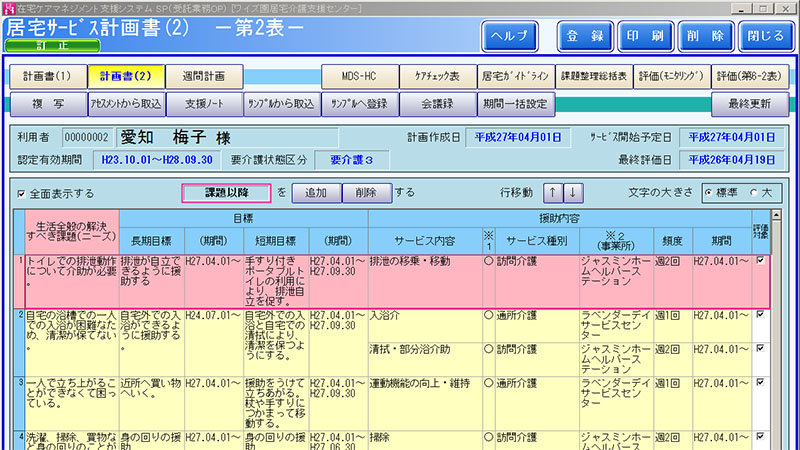Viewport: 800px width, 450px height.
Task: Click the 登録 register button
Action: pyautogui.click(x=585, y=36)
